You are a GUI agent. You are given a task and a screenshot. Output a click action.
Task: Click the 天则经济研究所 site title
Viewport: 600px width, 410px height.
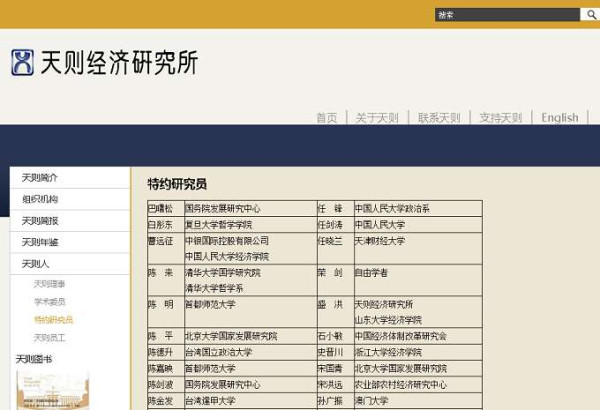(119, 62)
